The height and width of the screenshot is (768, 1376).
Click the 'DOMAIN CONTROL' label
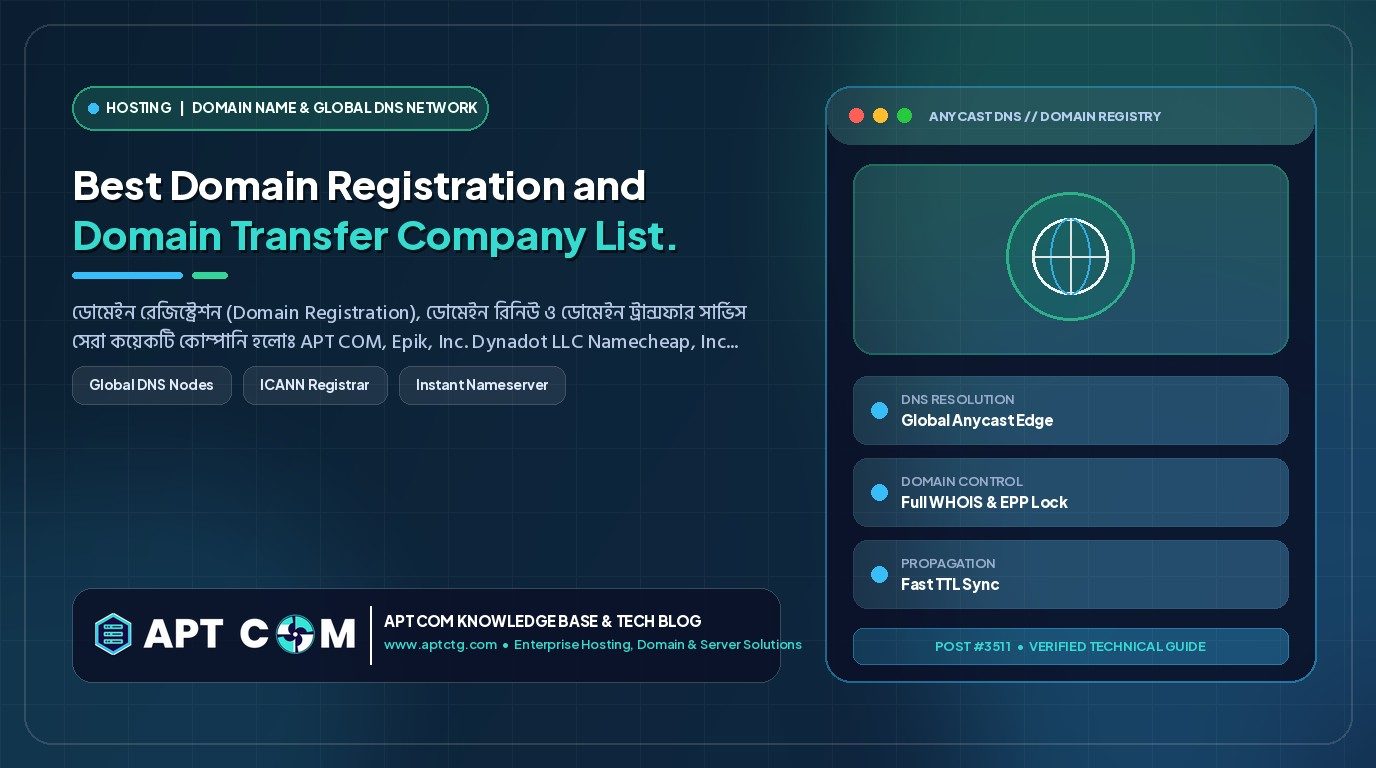point(962,481)
